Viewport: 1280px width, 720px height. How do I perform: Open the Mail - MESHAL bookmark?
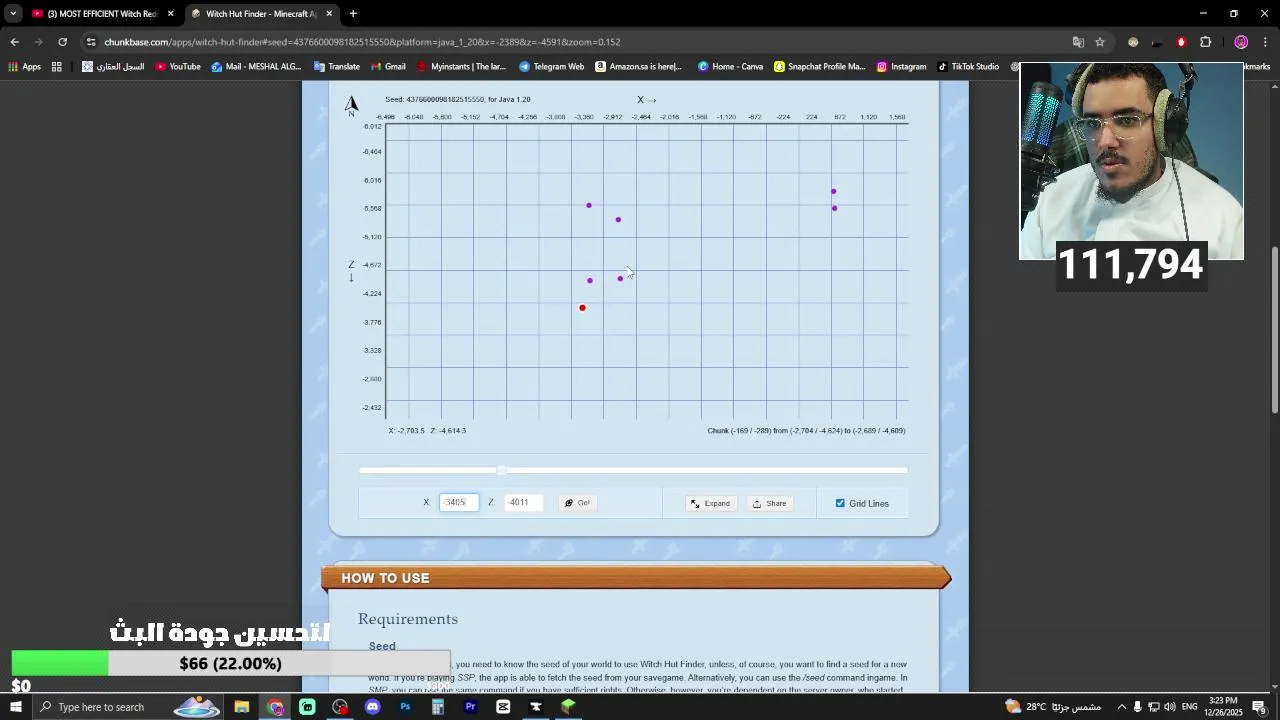tap(256, 67)
